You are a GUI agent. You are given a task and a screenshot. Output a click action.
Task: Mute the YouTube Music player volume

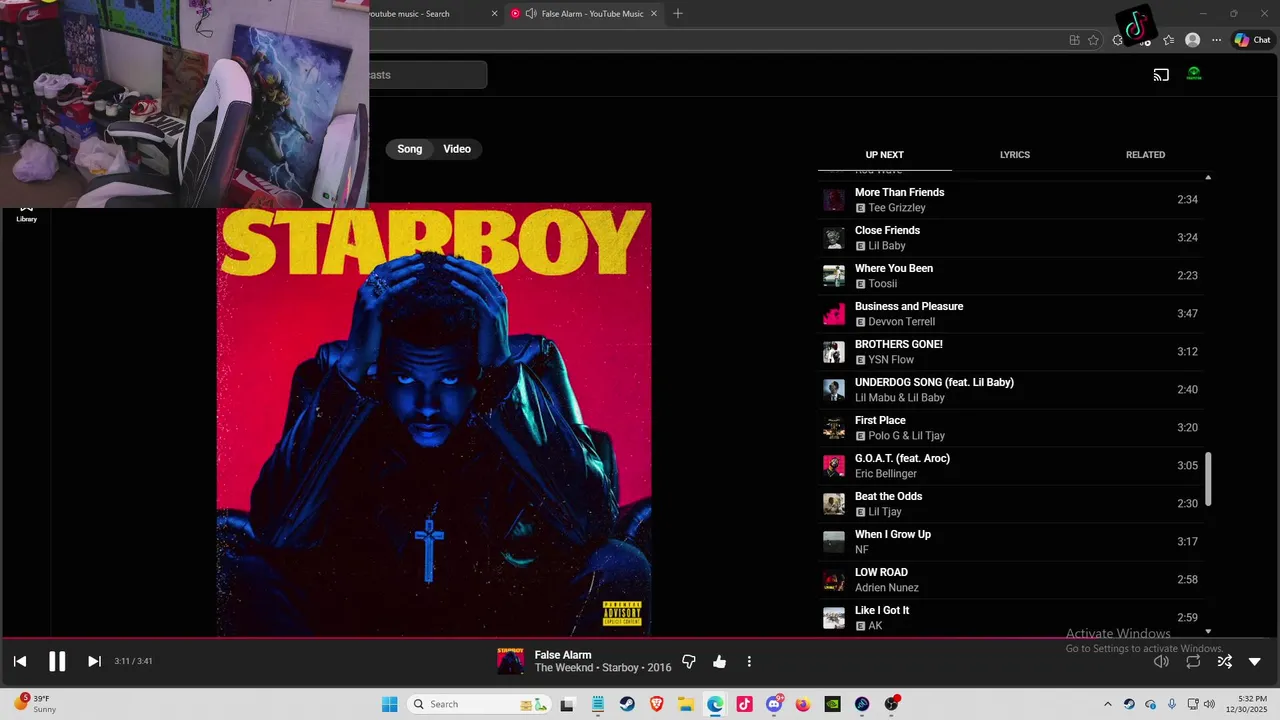(1161, 661)
